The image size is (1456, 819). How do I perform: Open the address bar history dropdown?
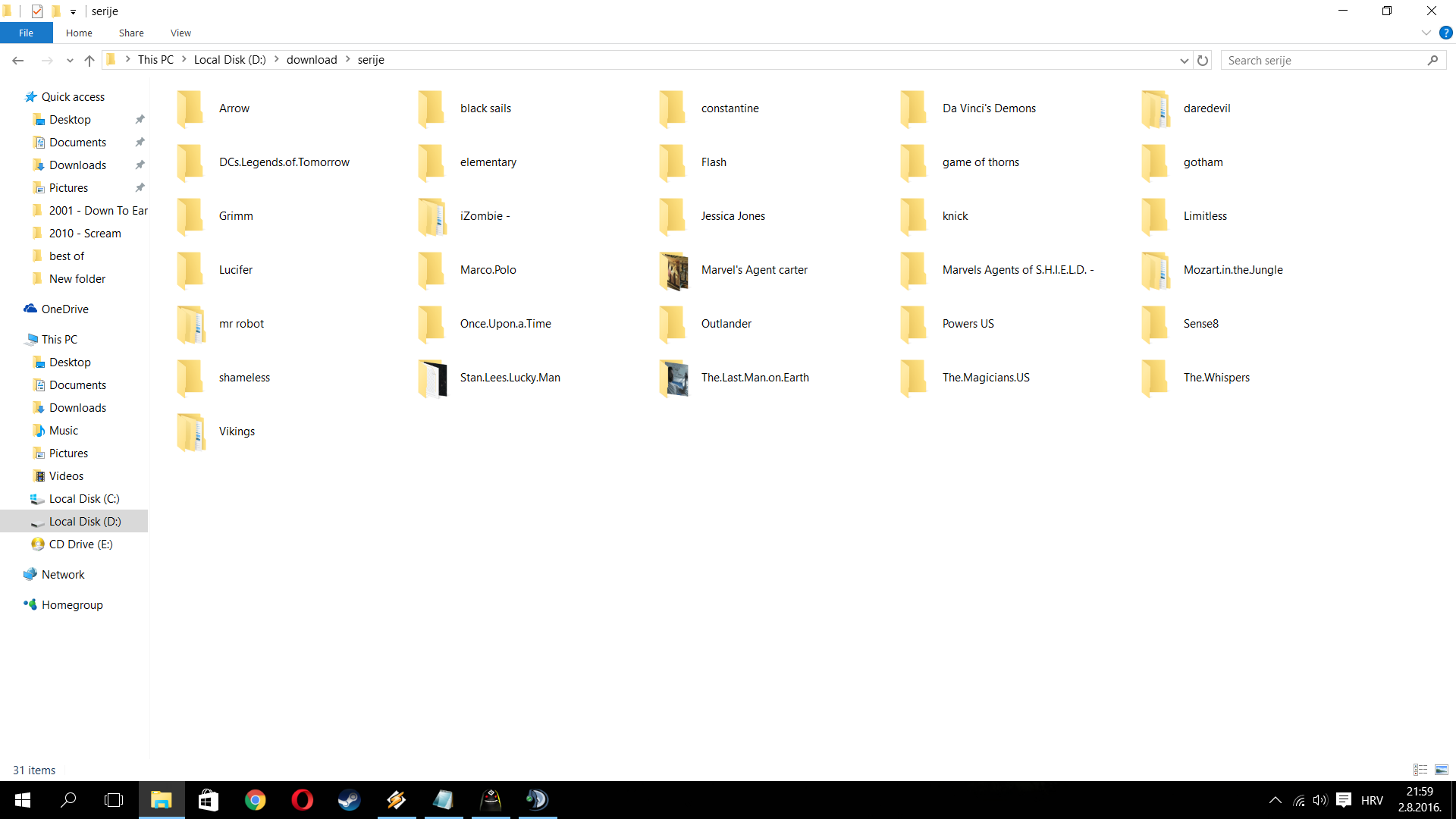[x=1184, y=60]
